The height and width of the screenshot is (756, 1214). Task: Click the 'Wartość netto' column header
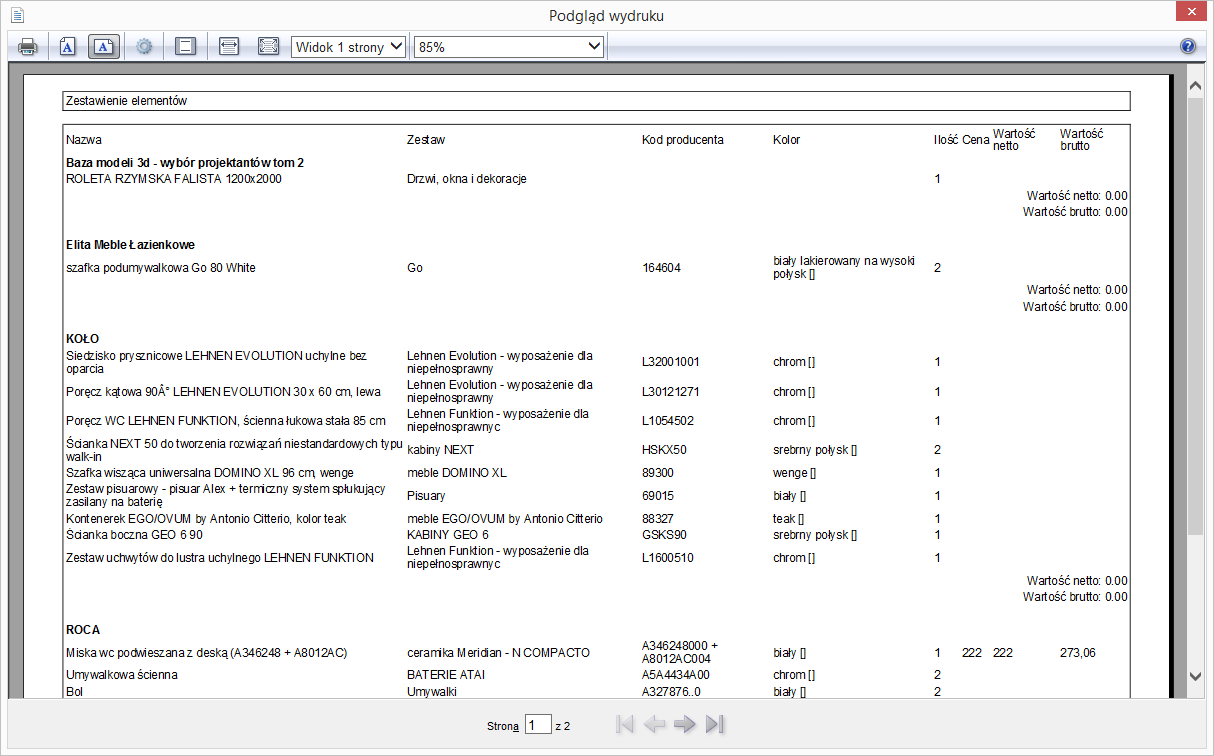pos(1014,139)
